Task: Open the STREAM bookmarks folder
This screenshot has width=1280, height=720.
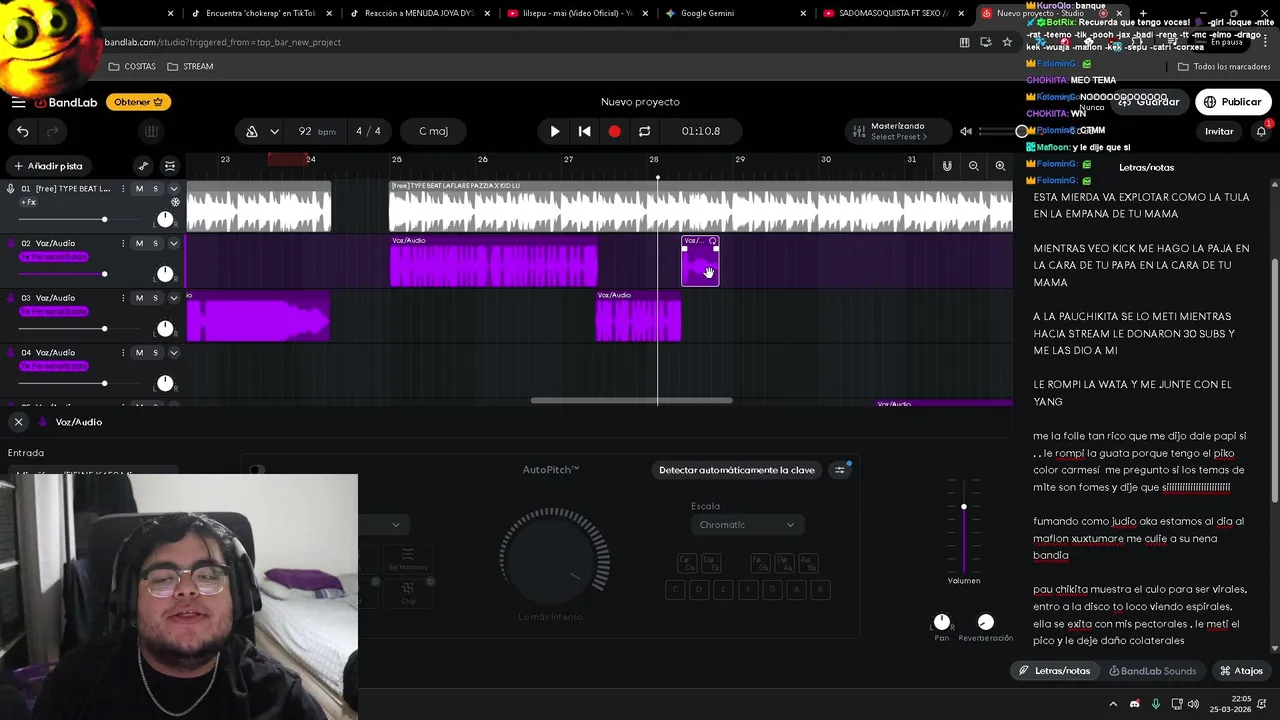Action: (x=190, y=66)
